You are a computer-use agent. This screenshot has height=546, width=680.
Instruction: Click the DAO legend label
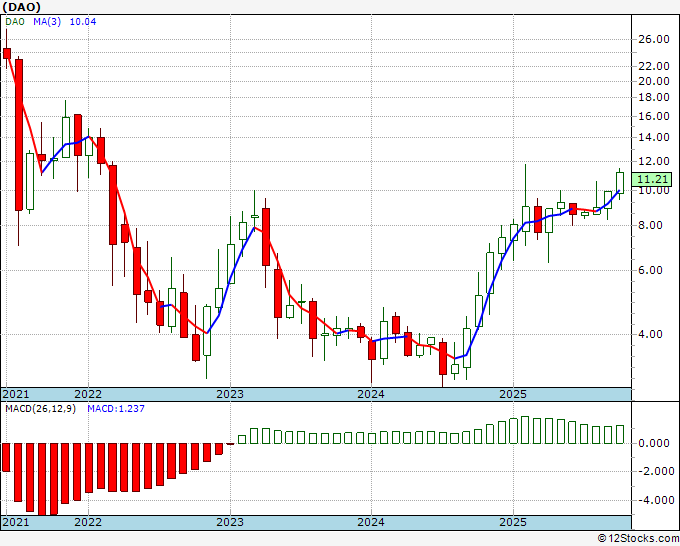coord(15,22)
